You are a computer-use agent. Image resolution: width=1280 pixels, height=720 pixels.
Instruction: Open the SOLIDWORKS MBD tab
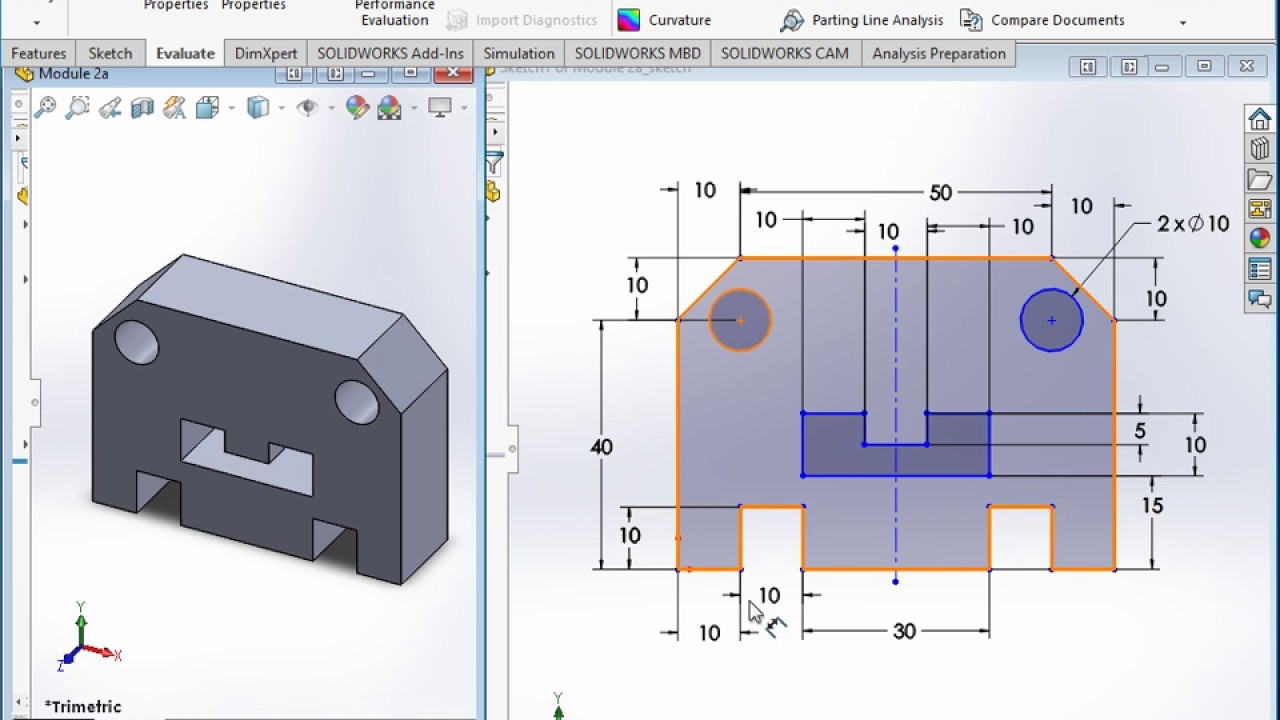click(x=638, y=53)
